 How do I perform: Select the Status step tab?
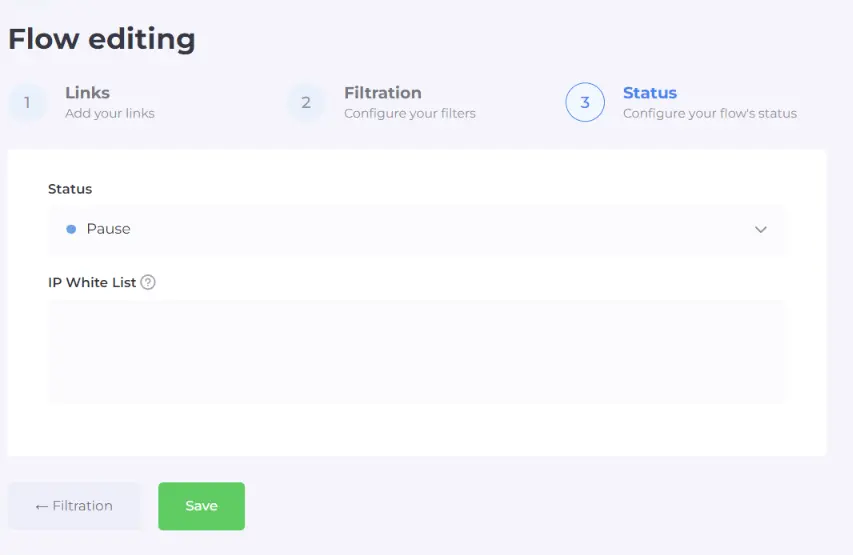tap(649, 93)
